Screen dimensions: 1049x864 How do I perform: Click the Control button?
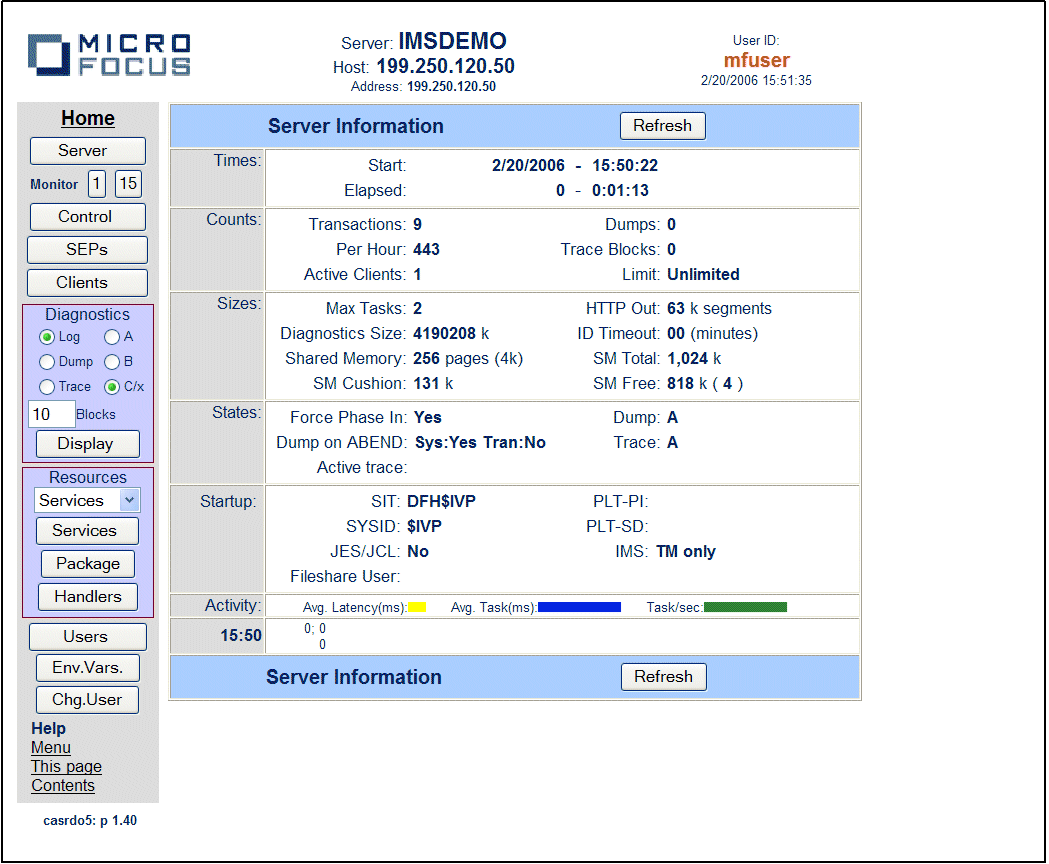[87, 216]
